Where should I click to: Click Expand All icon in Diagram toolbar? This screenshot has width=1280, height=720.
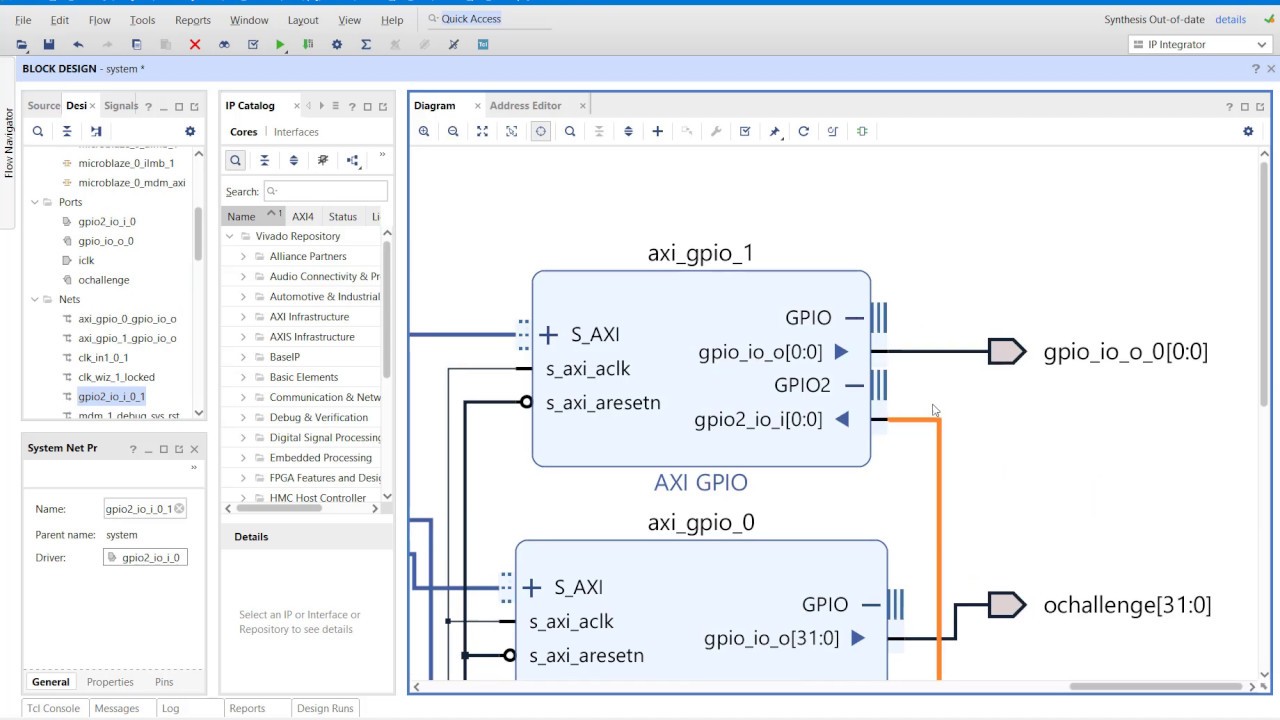pyautogui.click(x=628, y=131)
